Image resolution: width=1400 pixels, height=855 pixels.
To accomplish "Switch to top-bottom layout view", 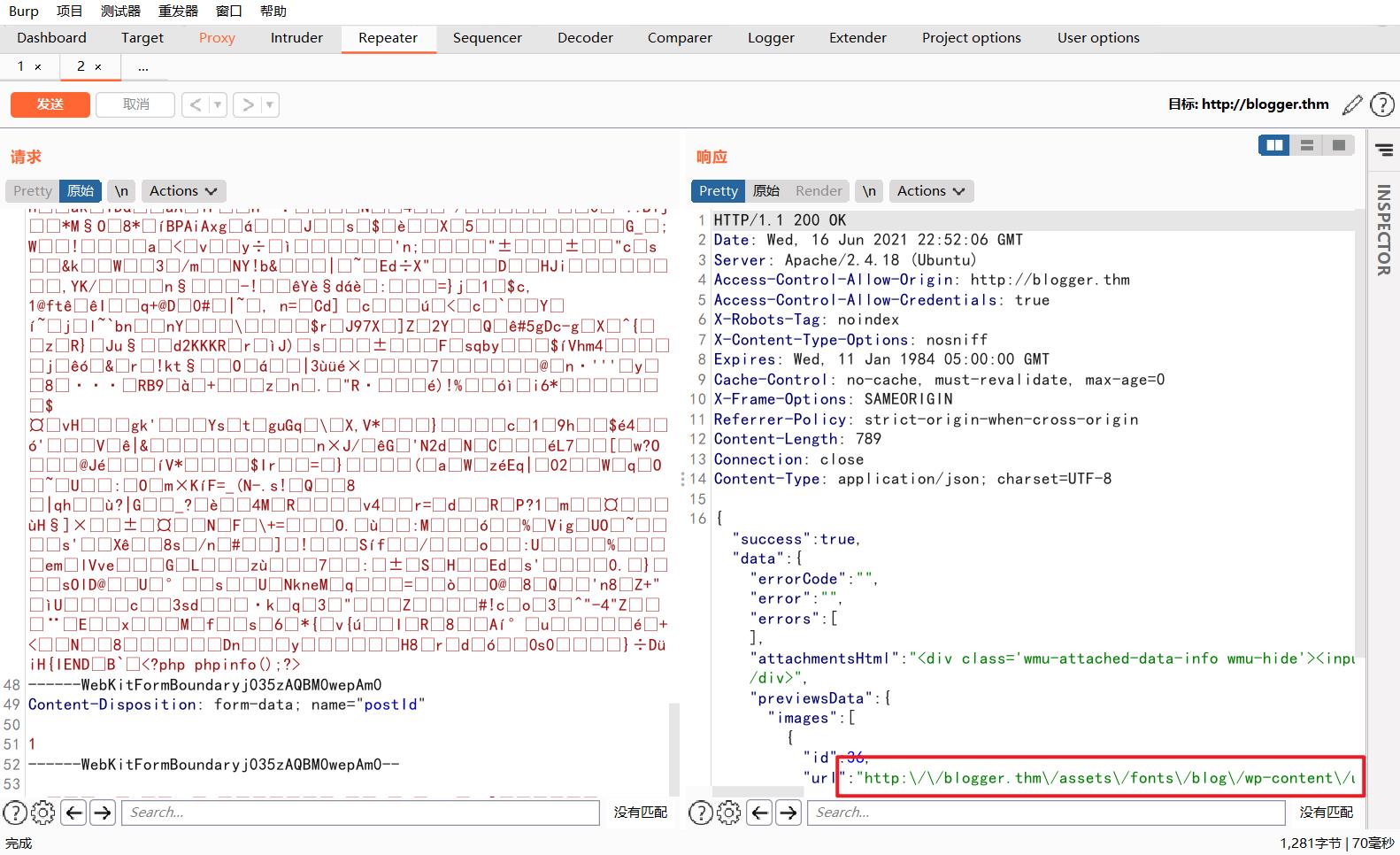I will (x=1306, y=145).
